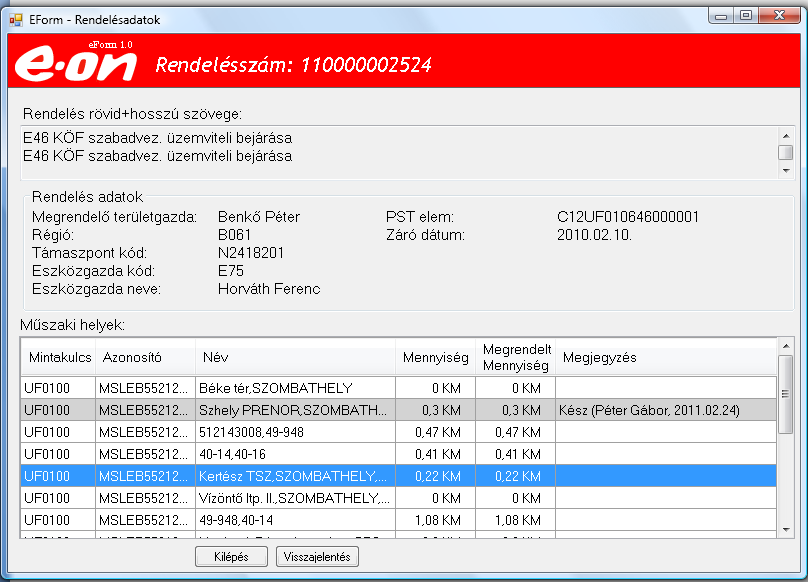This screenshot has width=808, height=582.
Task: Close the EForm - Rendelésadatok window
Action: pyautogui.click(x=779, y=16)
